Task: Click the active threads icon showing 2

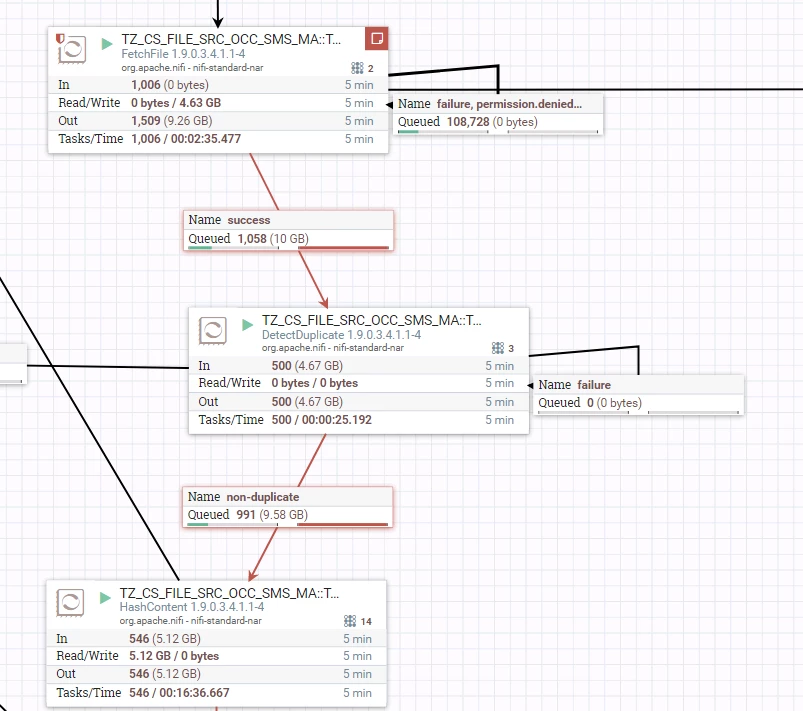Action: click(x=357, y=68)
